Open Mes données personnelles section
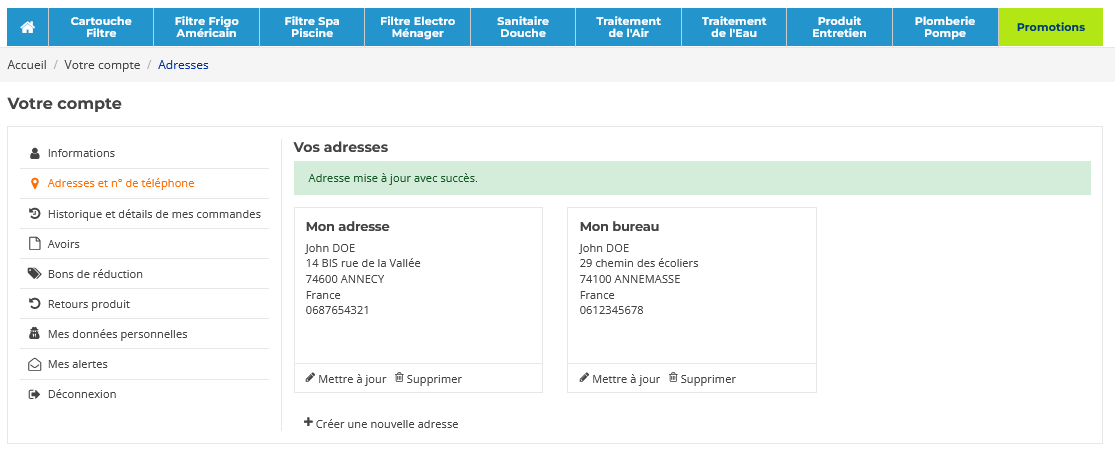The width and height of the screenshot is (1115, 457). (117, 334)
